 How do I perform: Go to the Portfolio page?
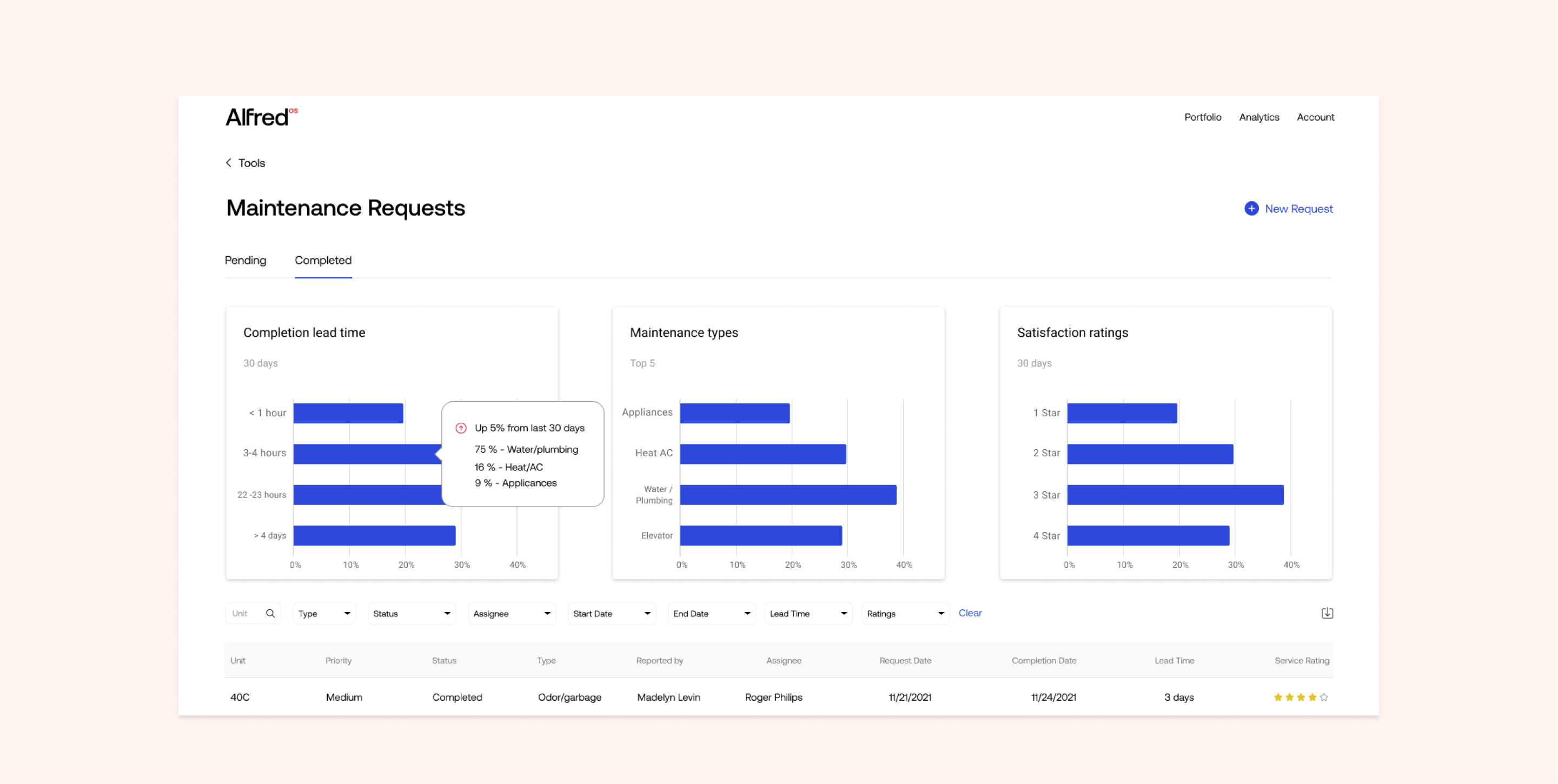click(x=1202, y=117)
